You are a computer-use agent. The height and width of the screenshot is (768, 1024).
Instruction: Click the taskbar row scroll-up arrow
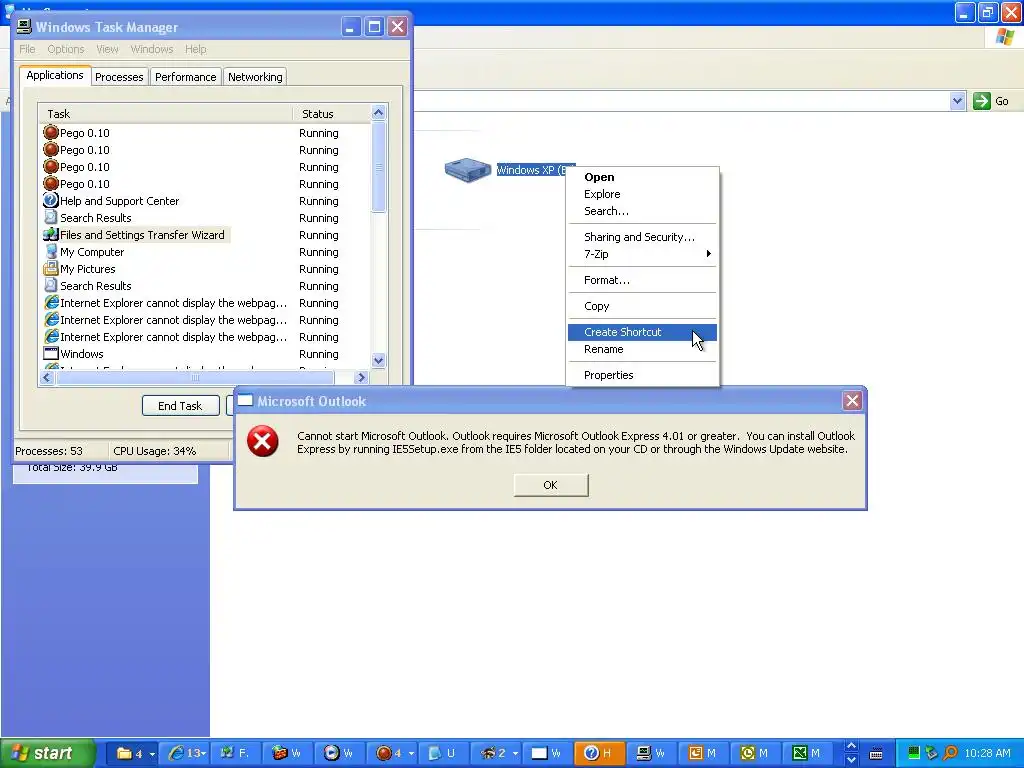click(851, 746)
